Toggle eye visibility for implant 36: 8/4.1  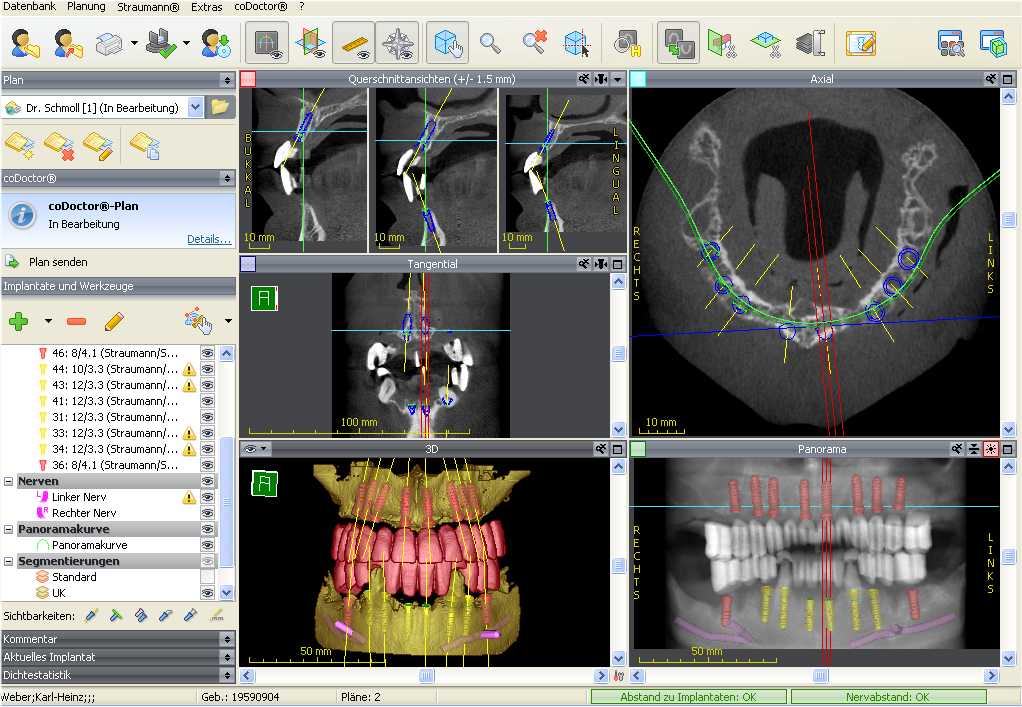click(207, 465)
